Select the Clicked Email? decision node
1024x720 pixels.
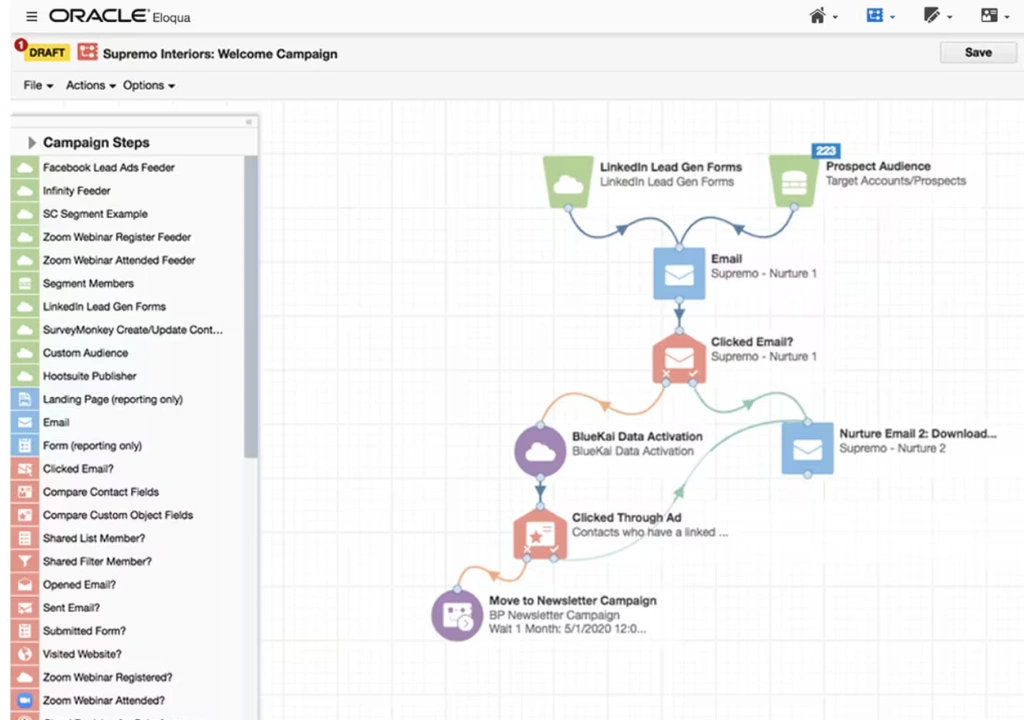tap(679, 357)
